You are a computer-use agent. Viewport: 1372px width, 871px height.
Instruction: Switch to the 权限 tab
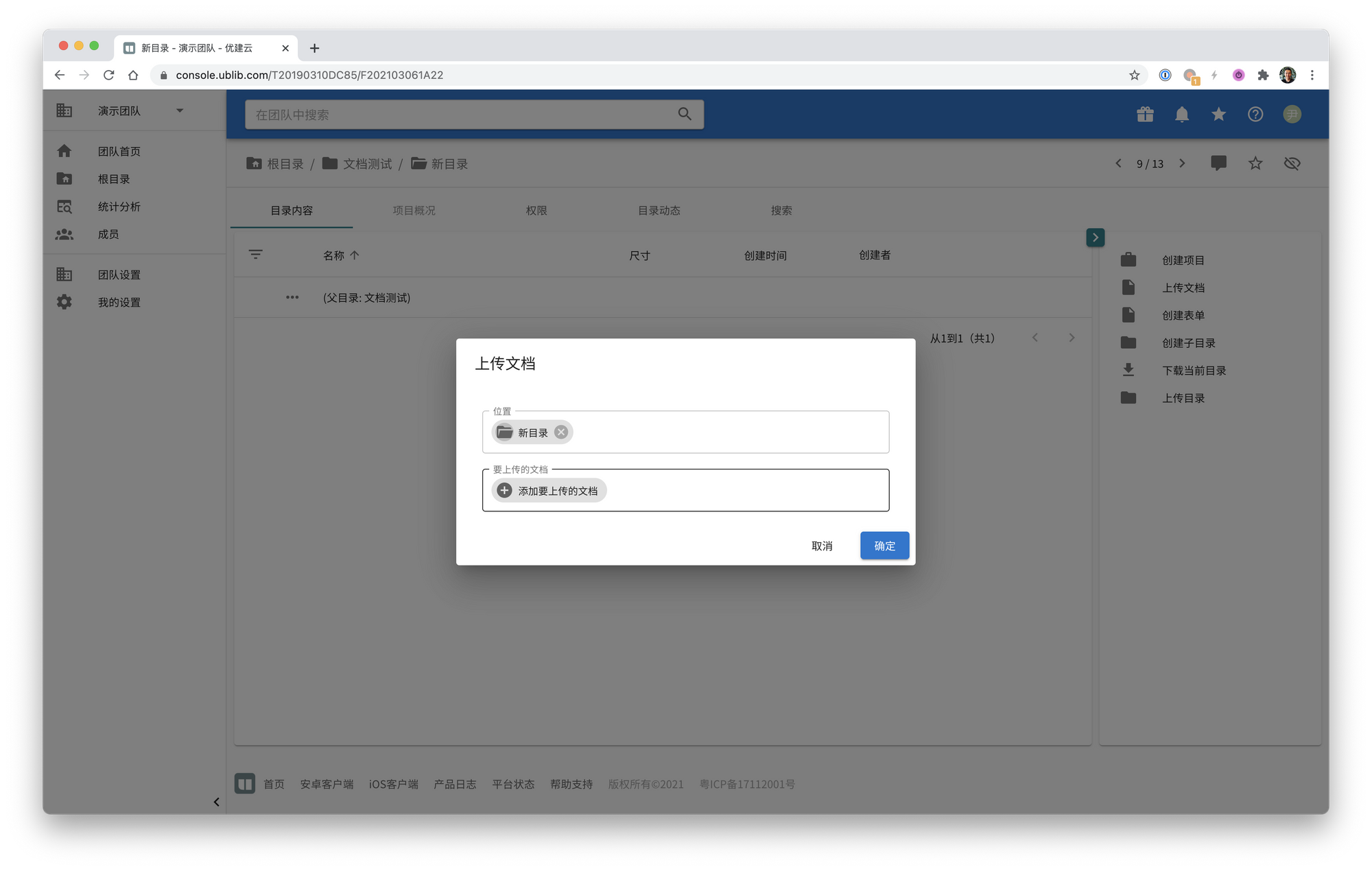coord(536,211)
